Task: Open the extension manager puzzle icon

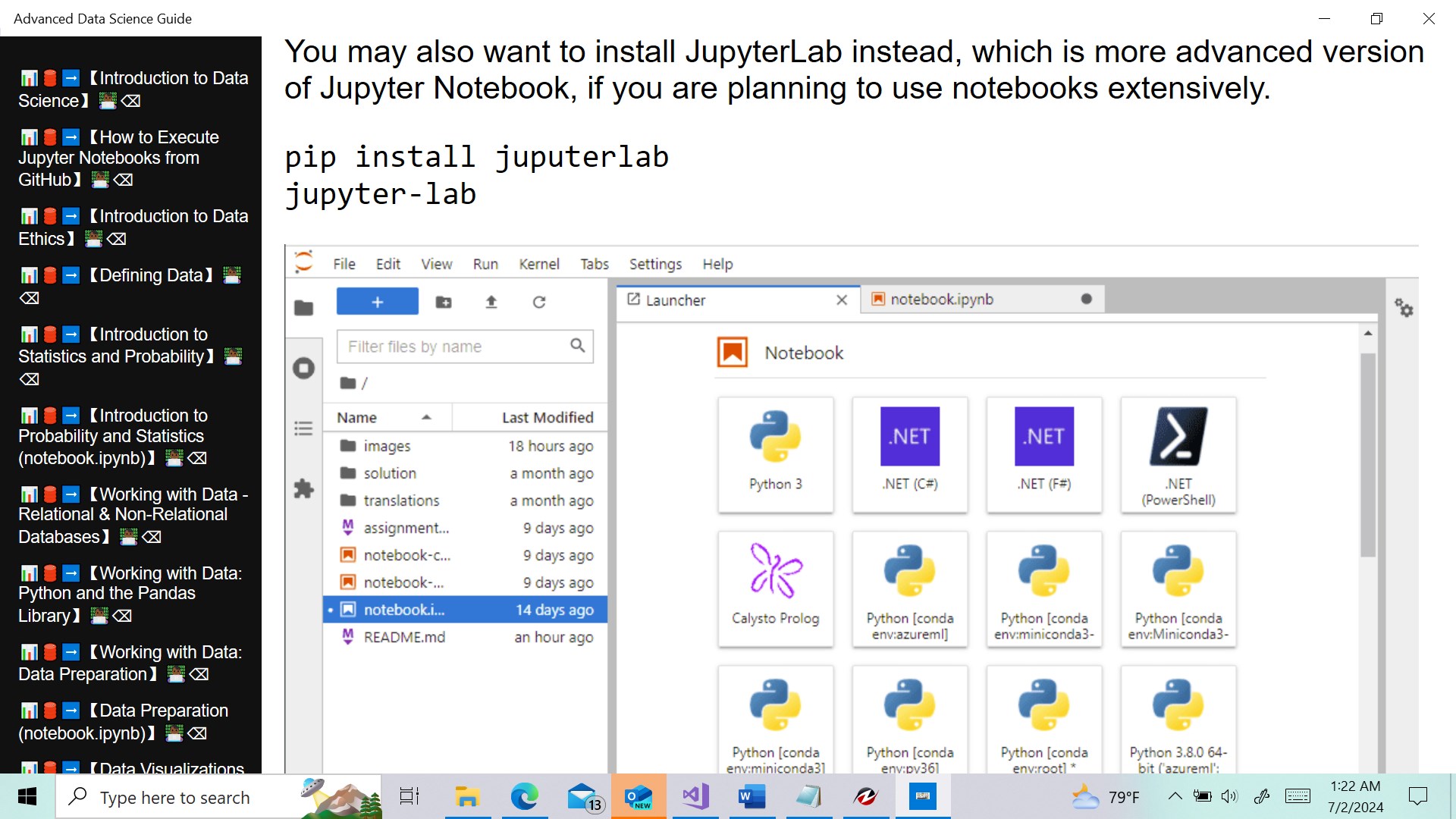Action: tap(304, 489)
